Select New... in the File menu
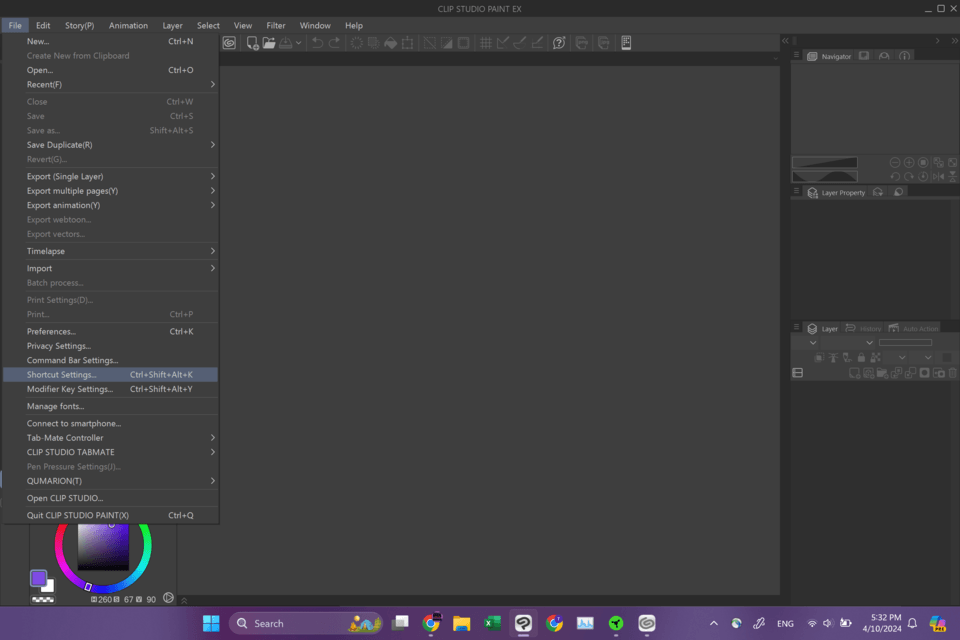The image size is (960, 640). (110, 42)
